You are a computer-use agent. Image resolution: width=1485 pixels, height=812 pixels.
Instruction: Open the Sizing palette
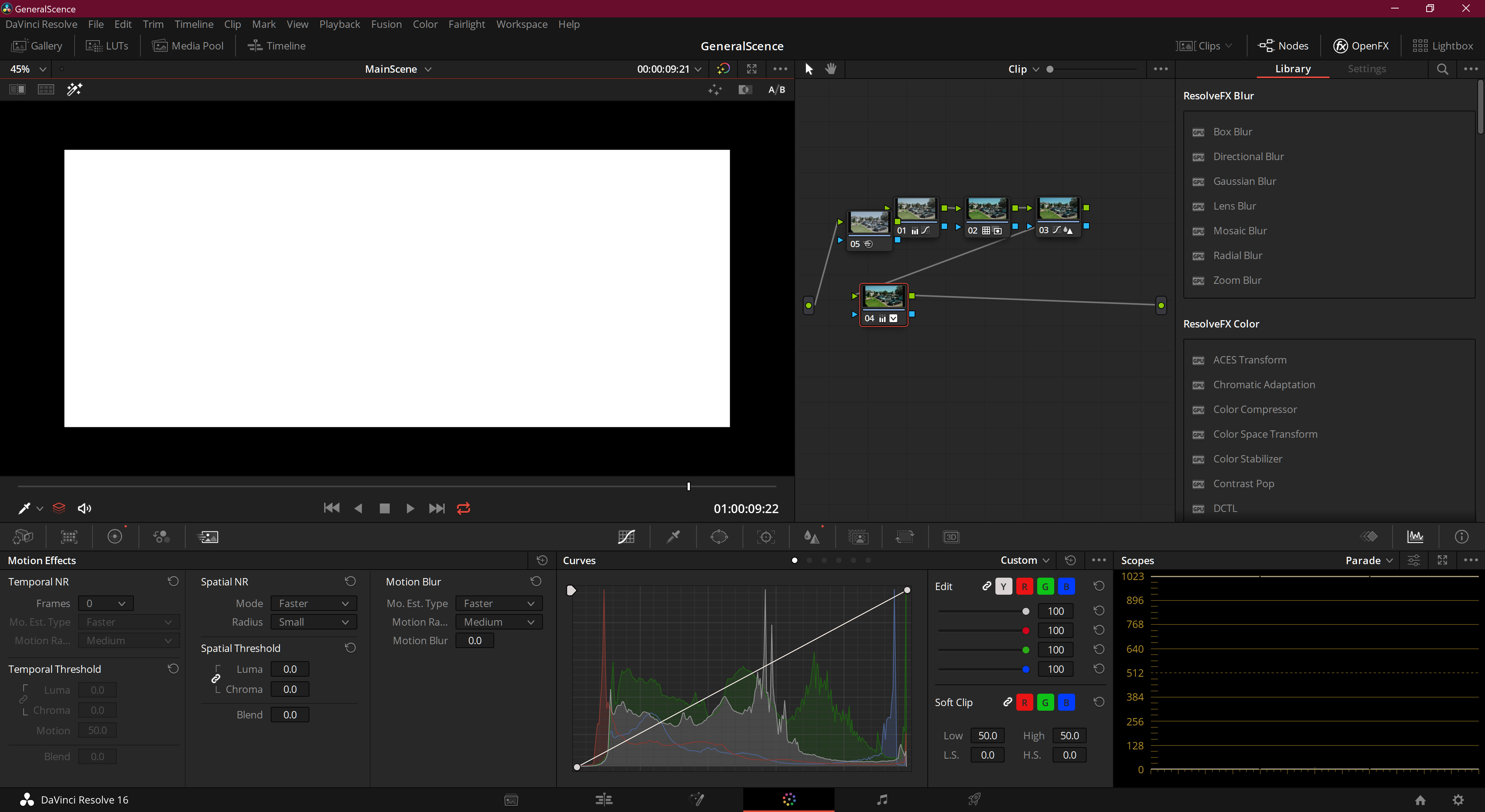click(x=905, y=537)
